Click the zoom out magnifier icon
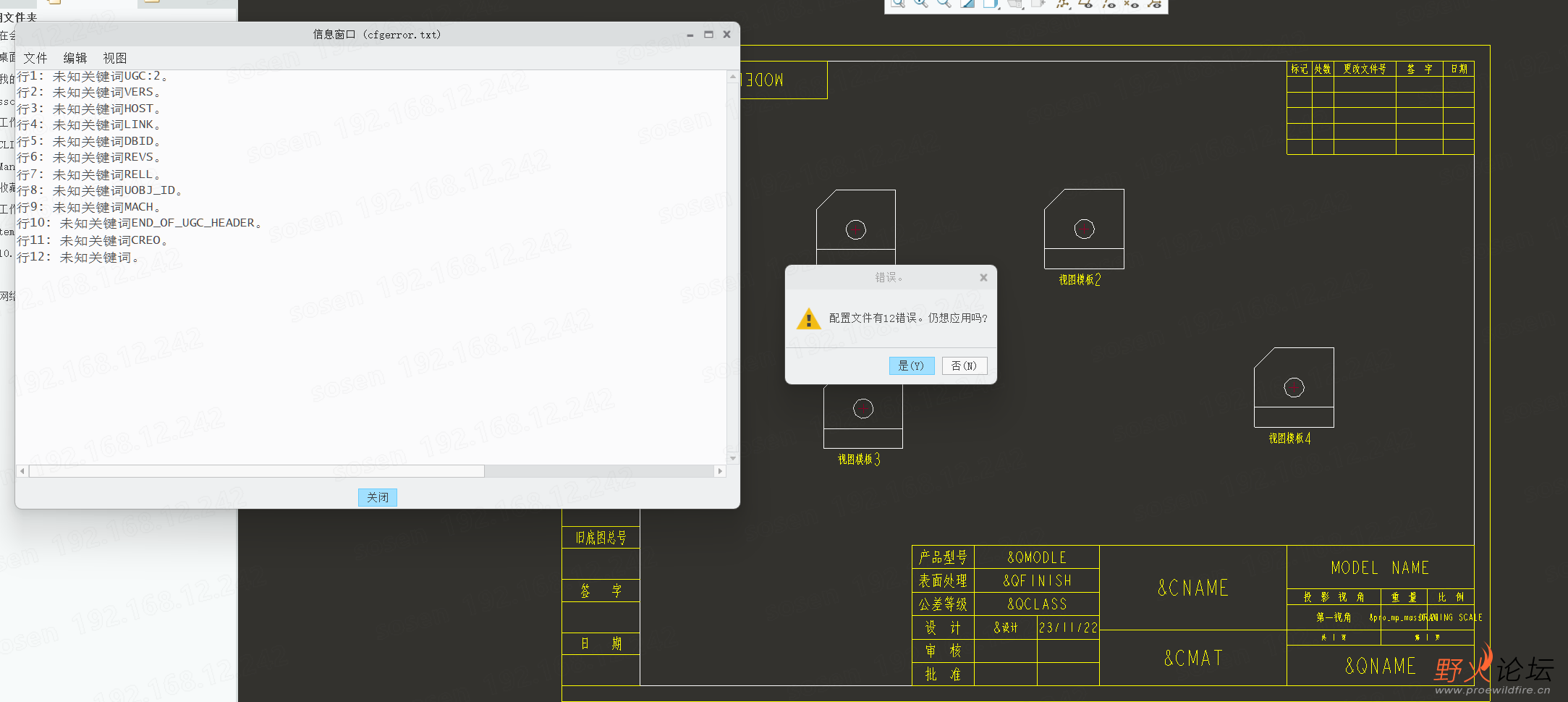This screenshot has height=702, width=1568. 944,3
